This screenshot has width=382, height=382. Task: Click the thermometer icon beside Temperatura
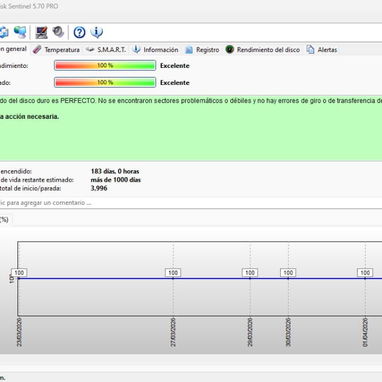click(37, 50)
